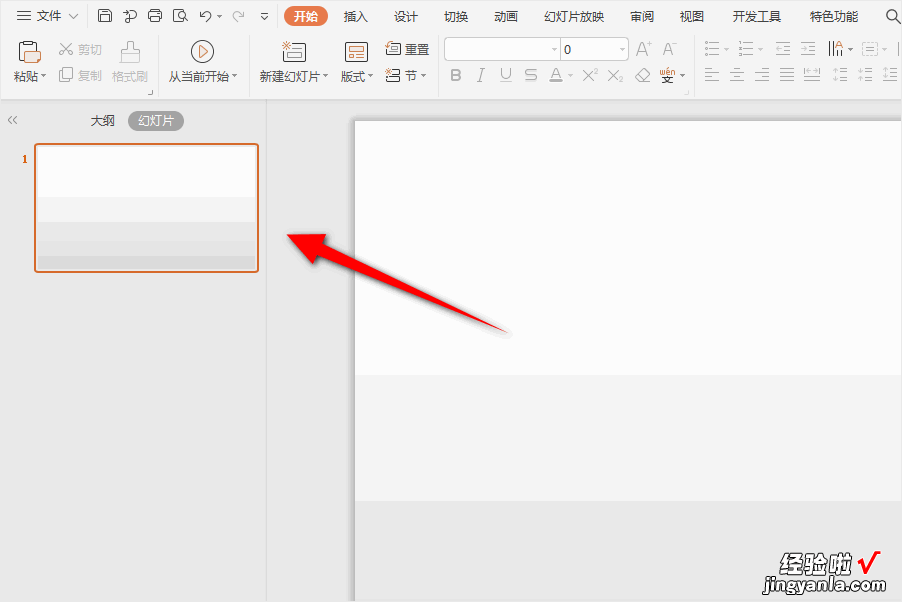902x602 pixels.
Task: Select align right paragraph option
Action: pos(762,75)
